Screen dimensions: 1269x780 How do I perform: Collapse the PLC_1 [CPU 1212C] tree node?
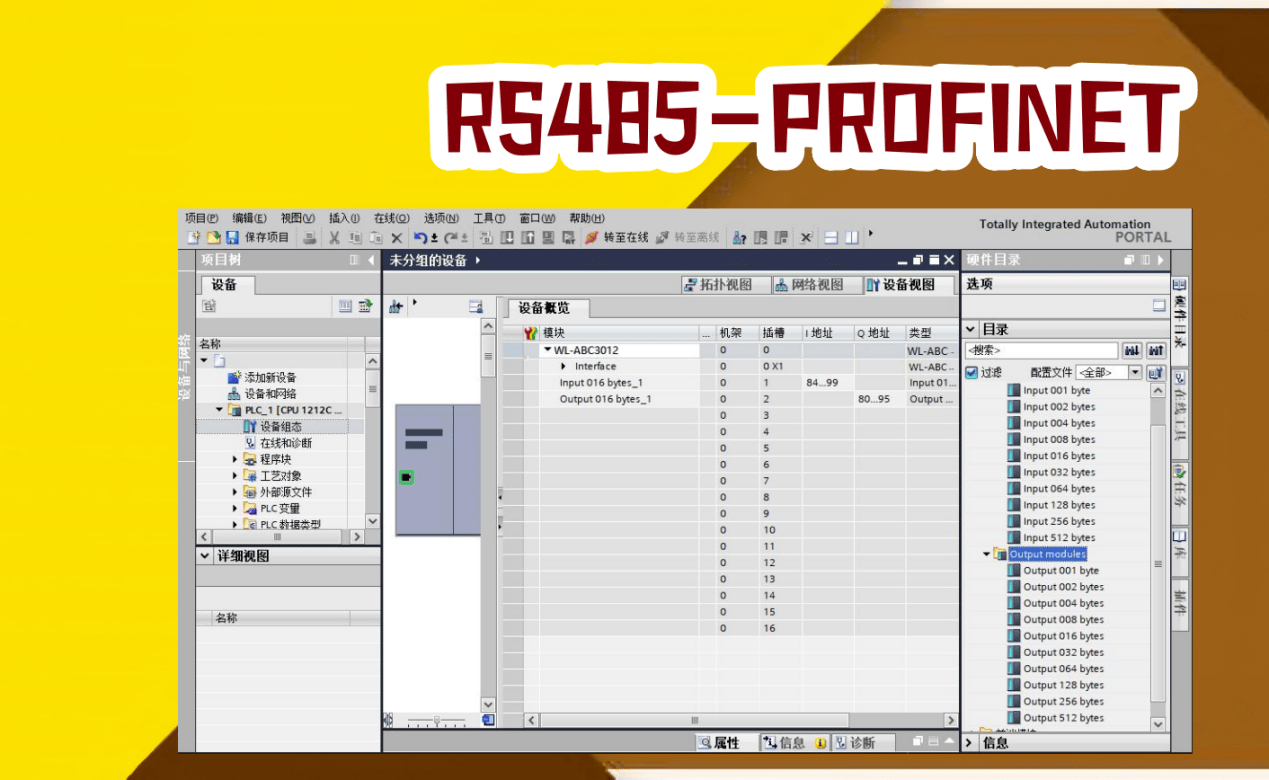click(220, 410)
